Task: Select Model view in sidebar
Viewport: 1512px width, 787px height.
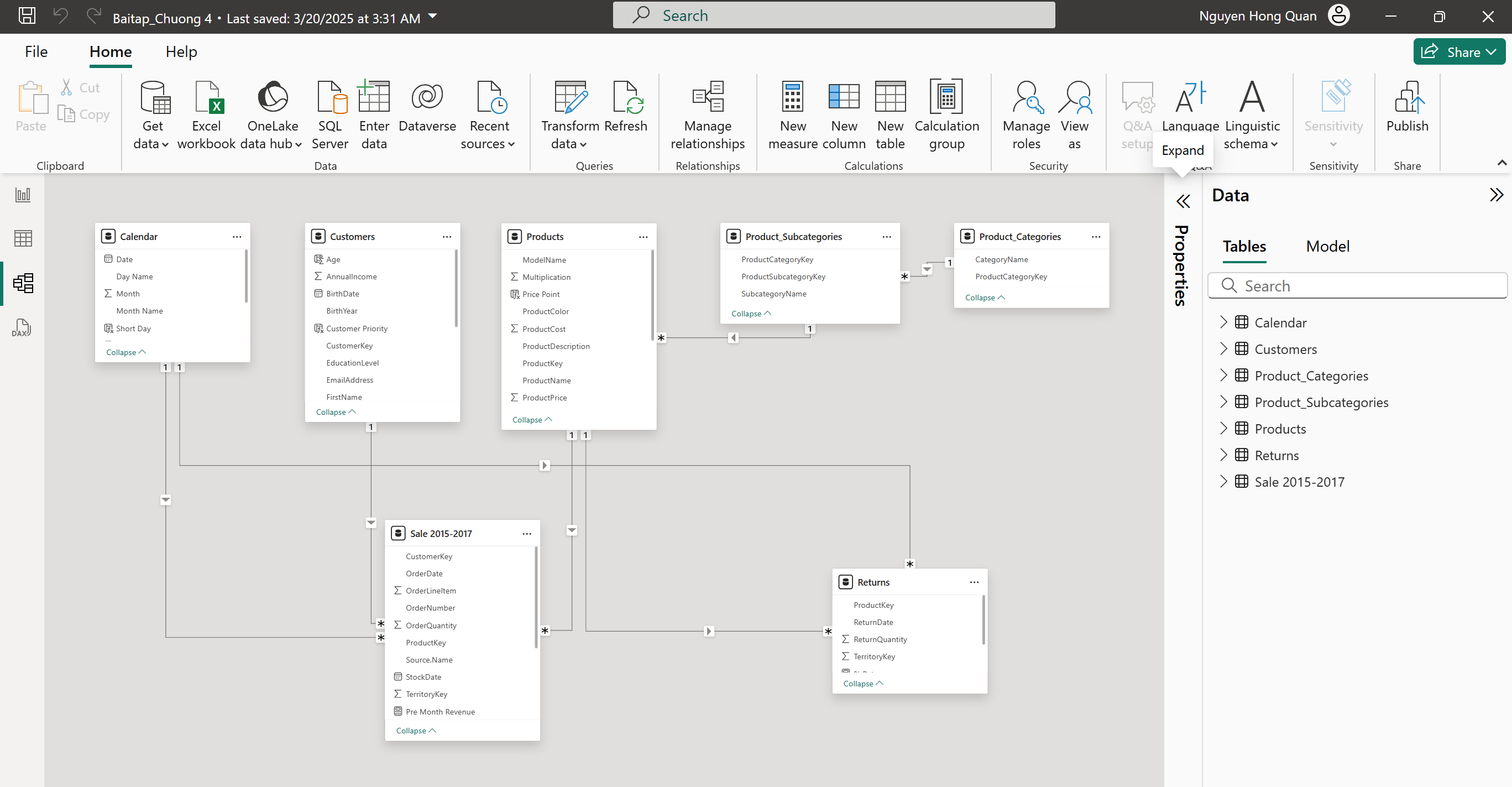Action: (23, 283)
